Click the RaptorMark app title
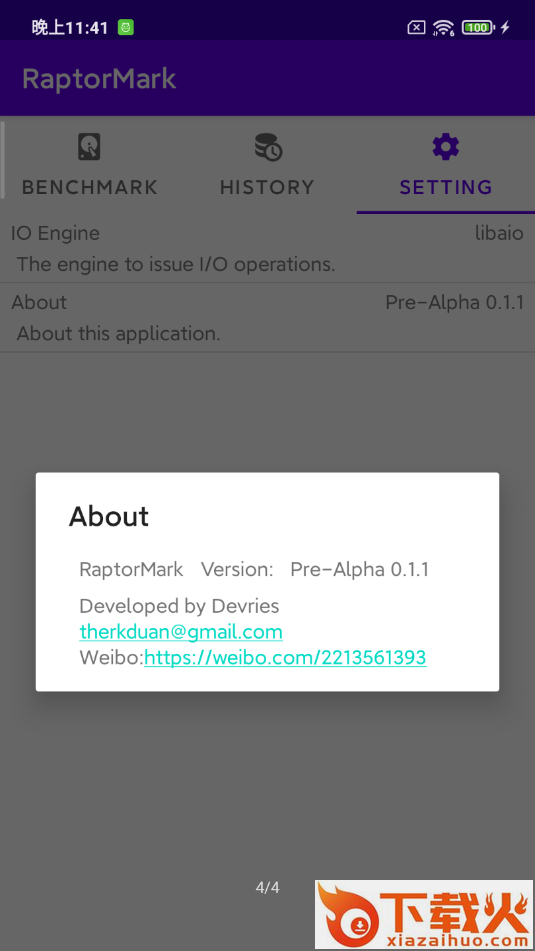Image resolution: width=535 pixels, height=951 pixels. (x=99, y=79)
